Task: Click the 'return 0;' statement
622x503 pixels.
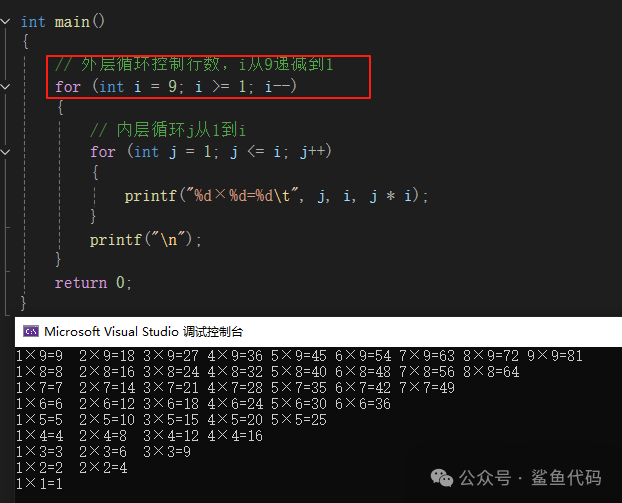Action: pyautogui.click(x=93, y=283)
